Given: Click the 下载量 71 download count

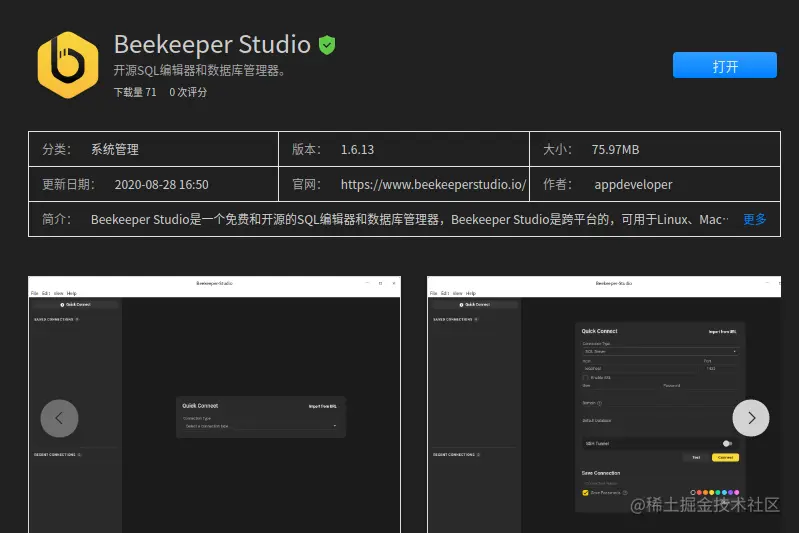Looking at the screenshot, I should pos(135,92).
